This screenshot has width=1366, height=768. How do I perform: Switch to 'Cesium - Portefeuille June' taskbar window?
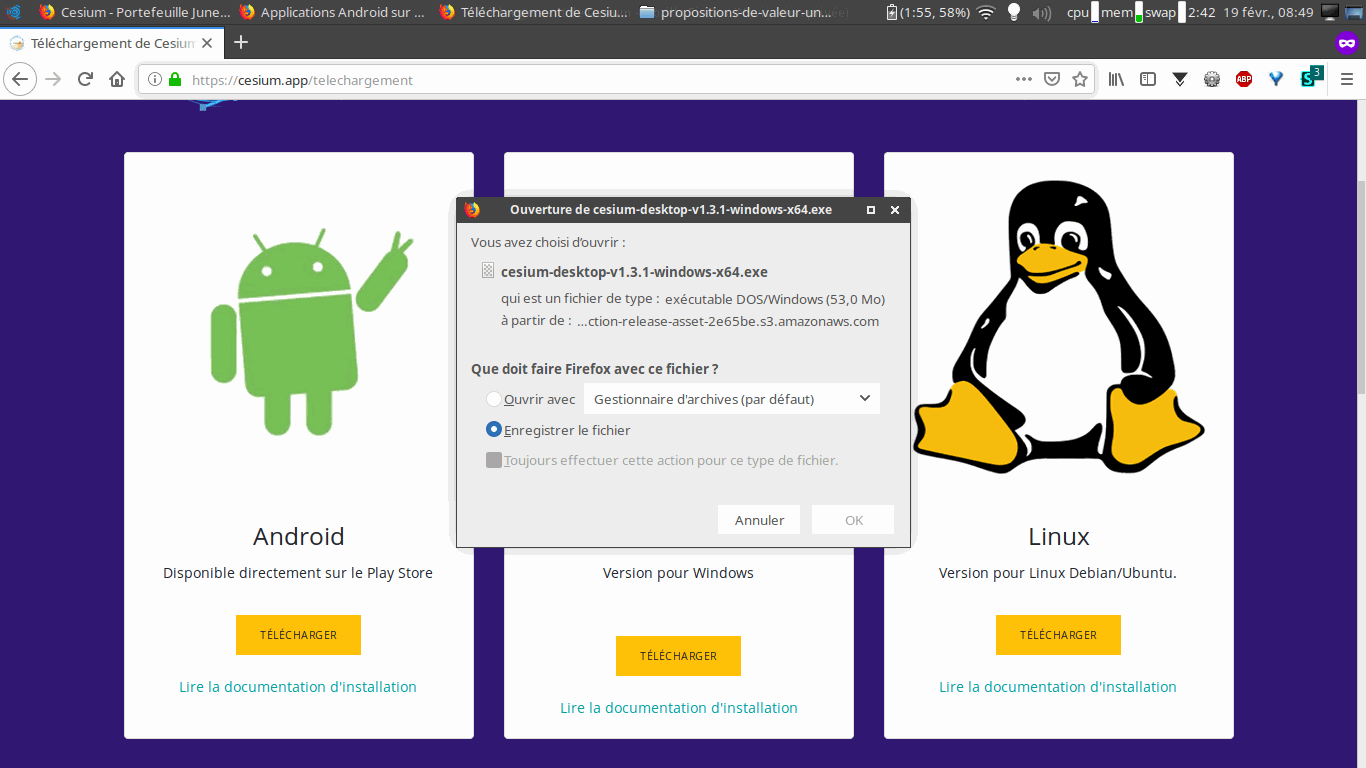[x=134, y=12]
